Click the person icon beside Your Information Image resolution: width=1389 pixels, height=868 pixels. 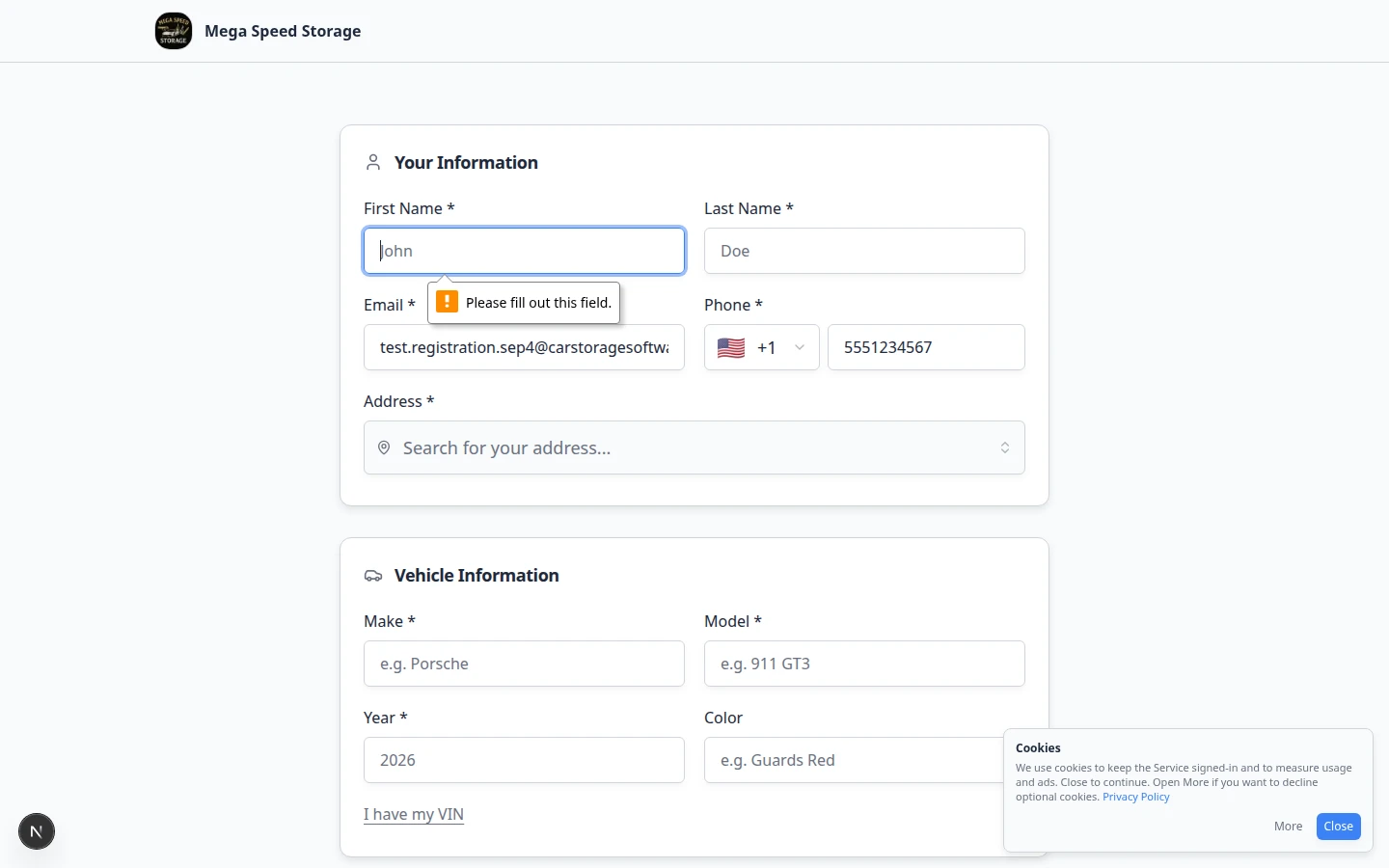coord(373,162)
